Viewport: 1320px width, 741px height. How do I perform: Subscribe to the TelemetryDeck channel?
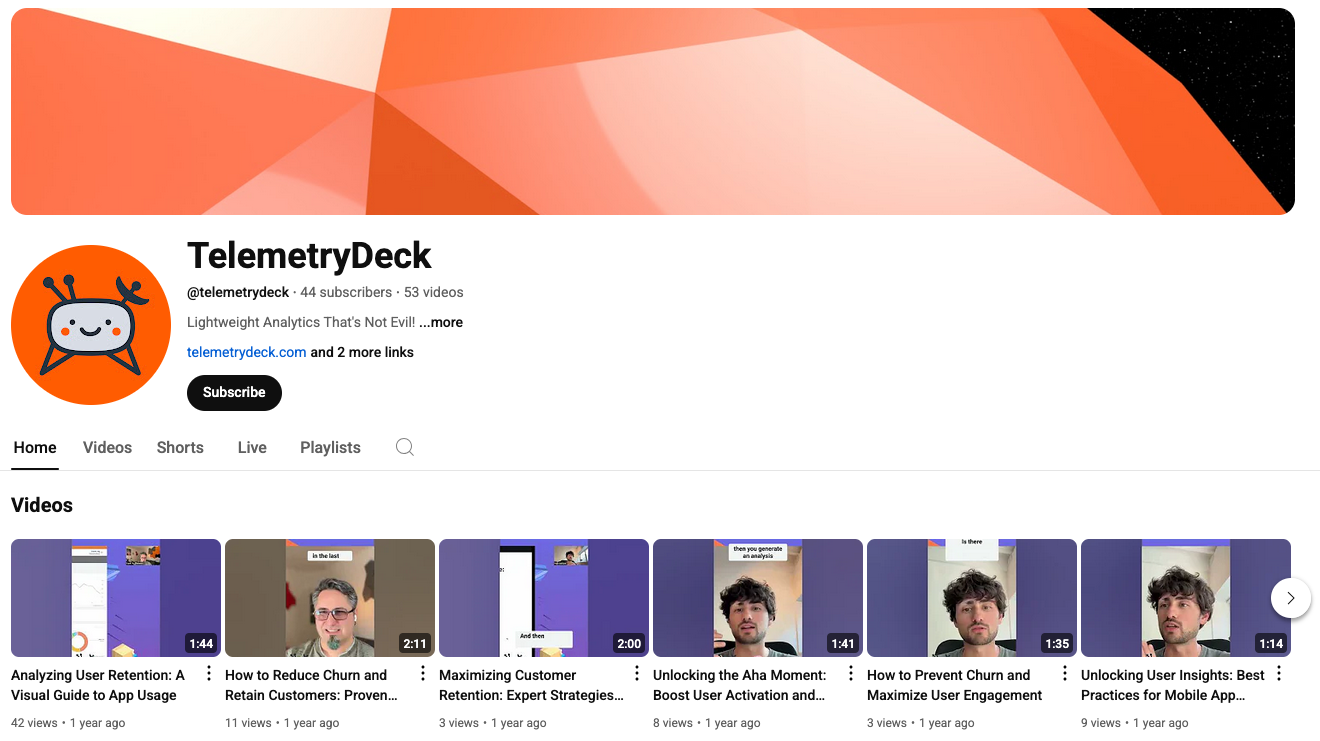click(x=234, y=392)
